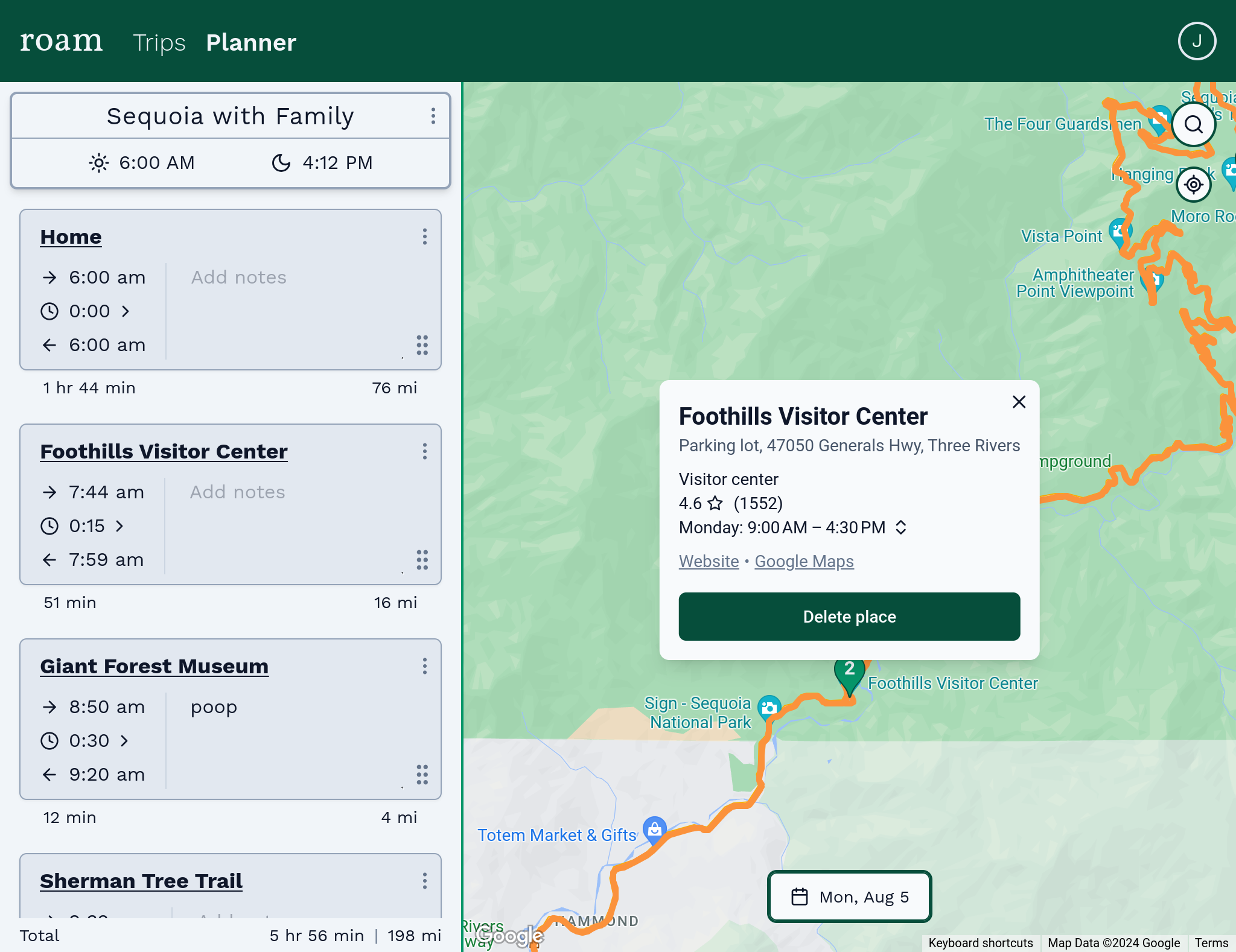1236x952 pixels.
Task: Click the locate-me crosshair icon on map
Action: pyautogui.click(x=1193, y=185)
